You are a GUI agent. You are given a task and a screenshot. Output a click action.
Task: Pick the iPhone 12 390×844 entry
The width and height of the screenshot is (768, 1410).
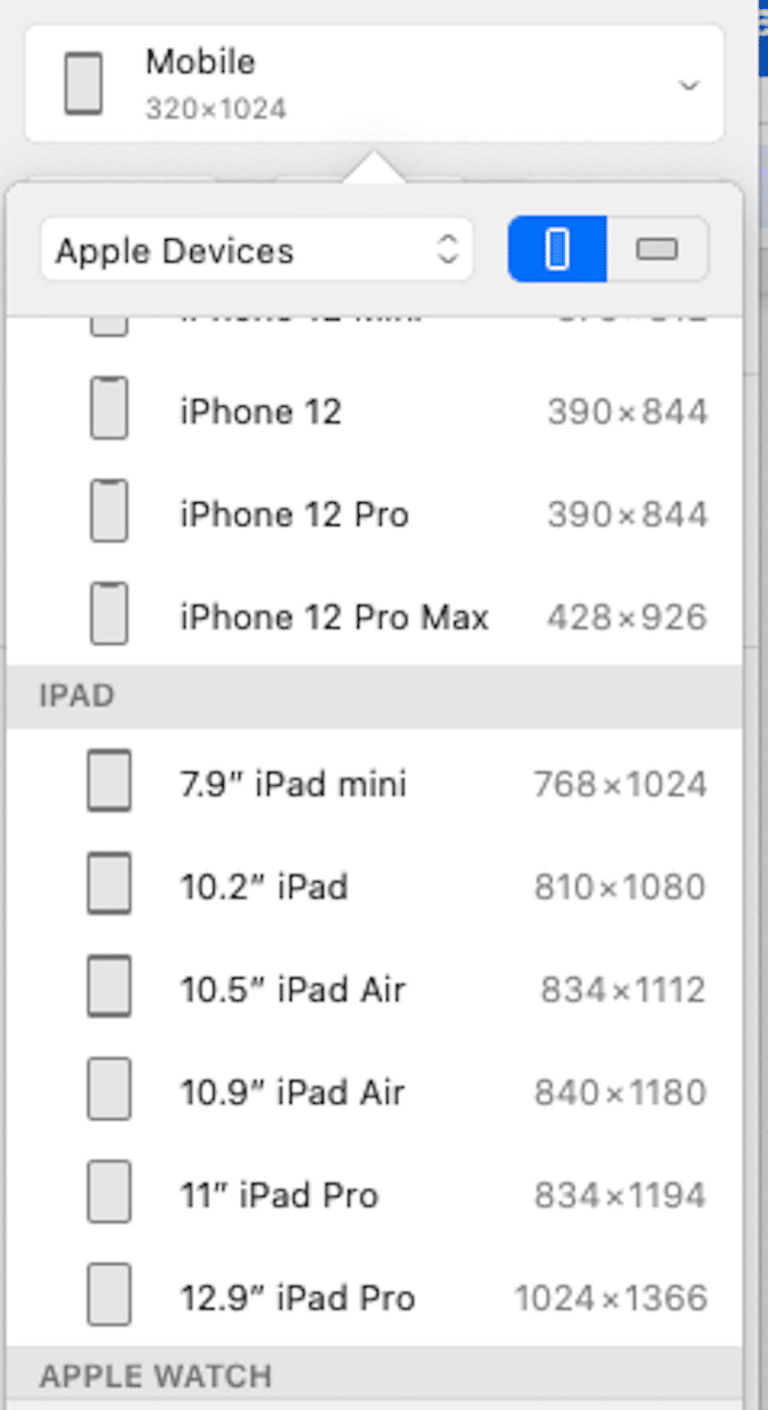[261, 412]
